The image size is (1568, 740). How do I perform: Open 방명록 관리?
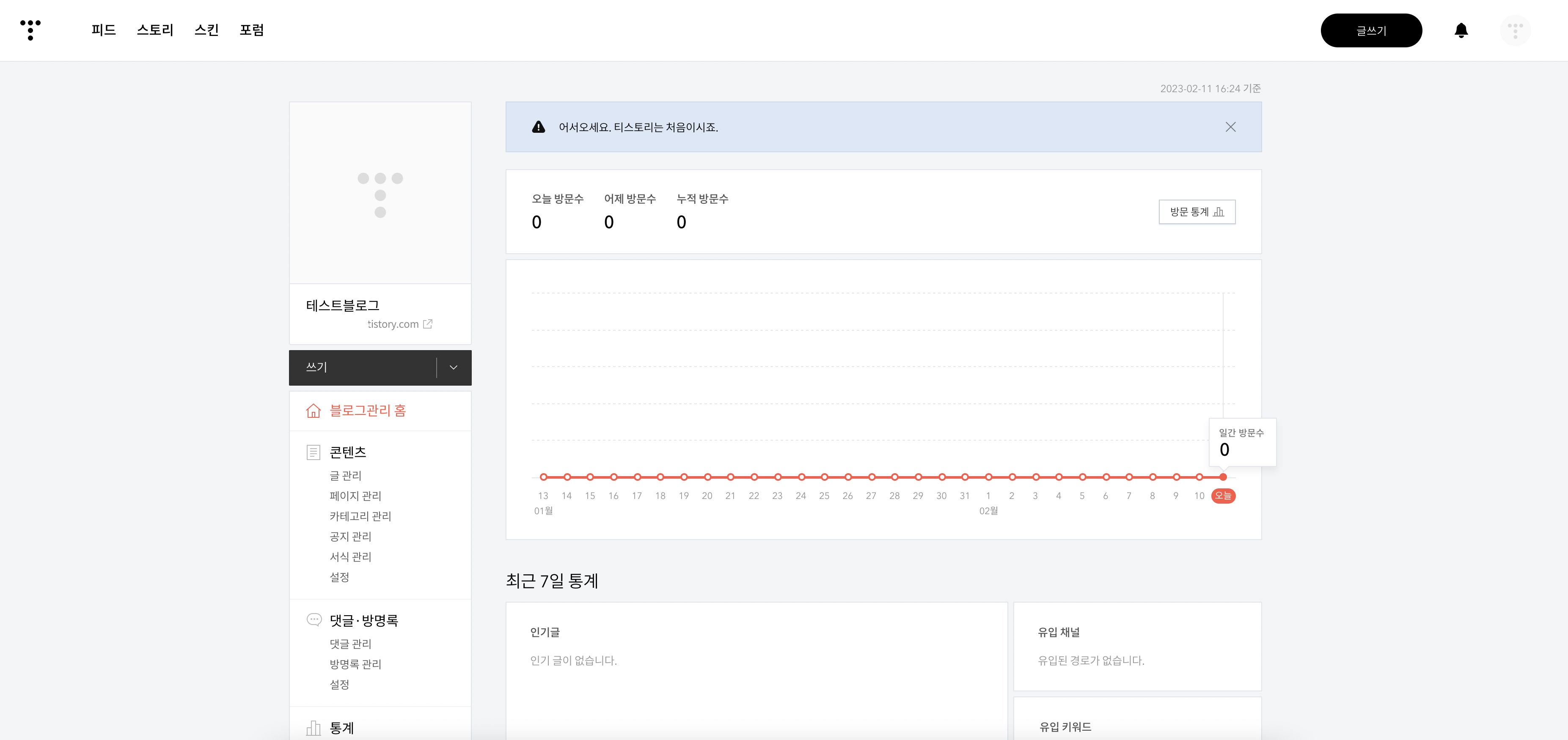click(x=355, y=664)
